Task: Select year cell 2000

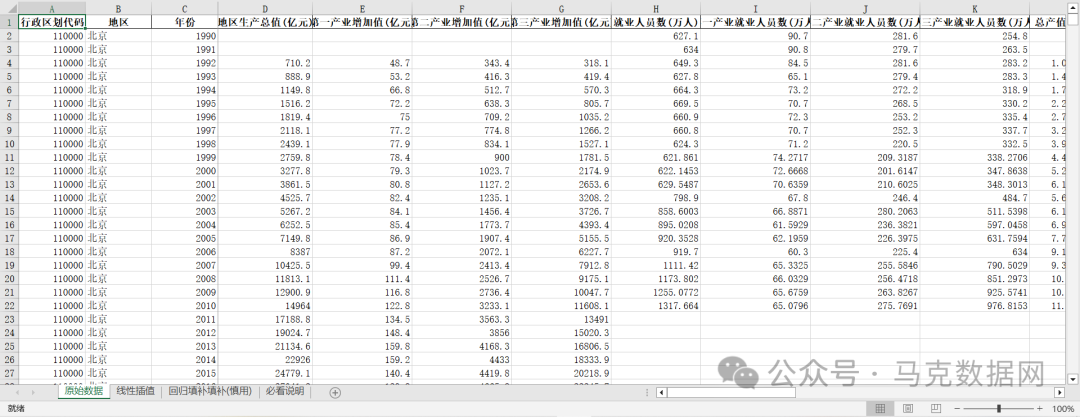Action: click(x=185, y=171)
